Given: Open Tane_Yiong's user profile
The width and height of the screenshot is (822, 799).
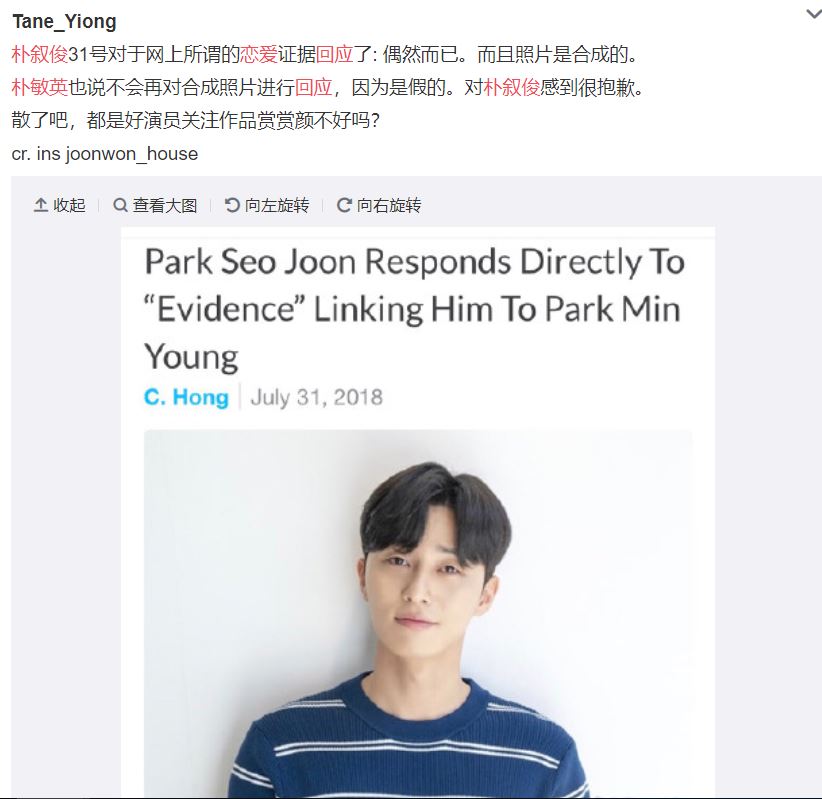Looking at the screenshot, I should pyautogui.click(x=64, y=21).
